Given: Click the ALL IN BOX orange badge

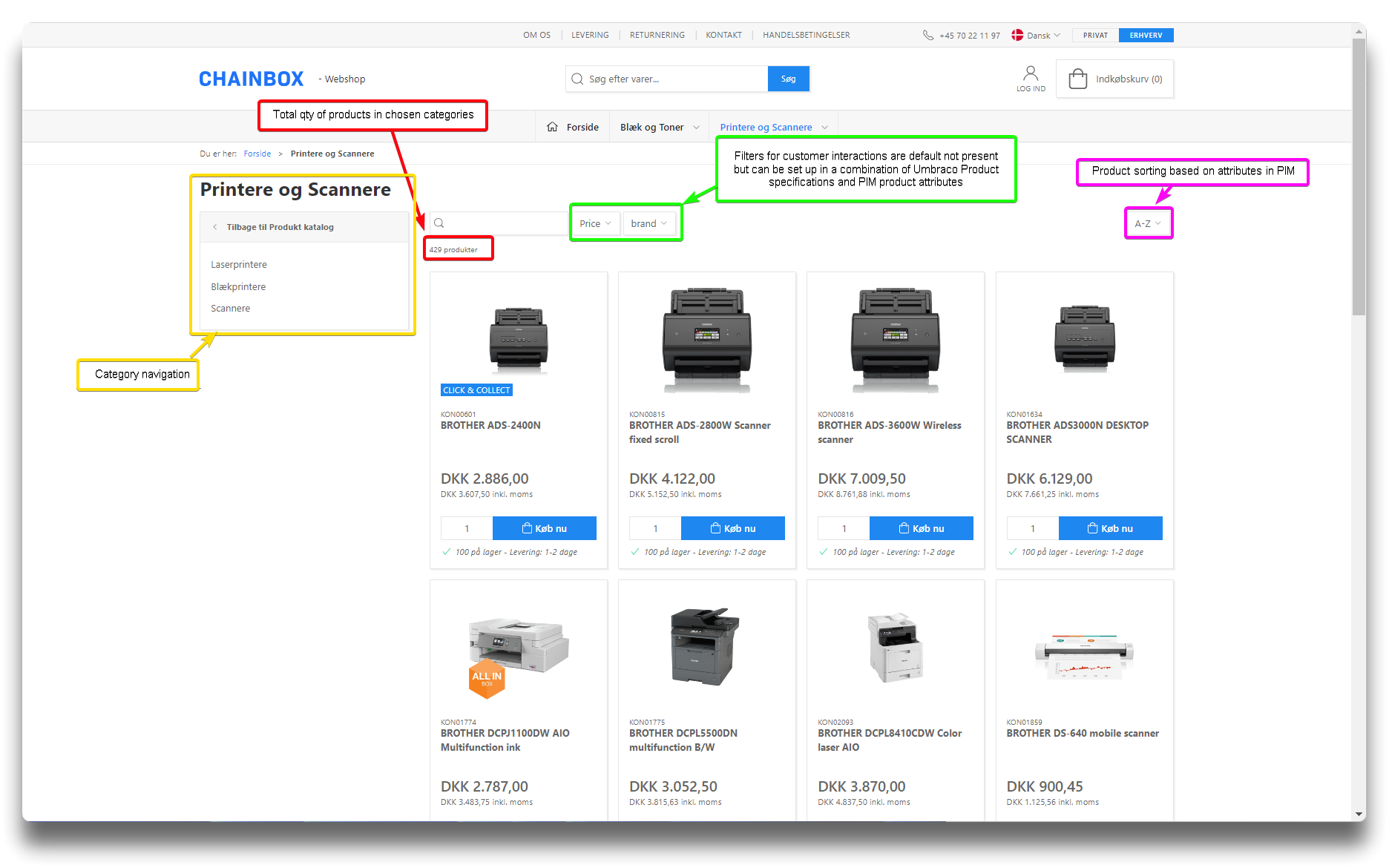Looking at the screenshot, I should [487, 678].
